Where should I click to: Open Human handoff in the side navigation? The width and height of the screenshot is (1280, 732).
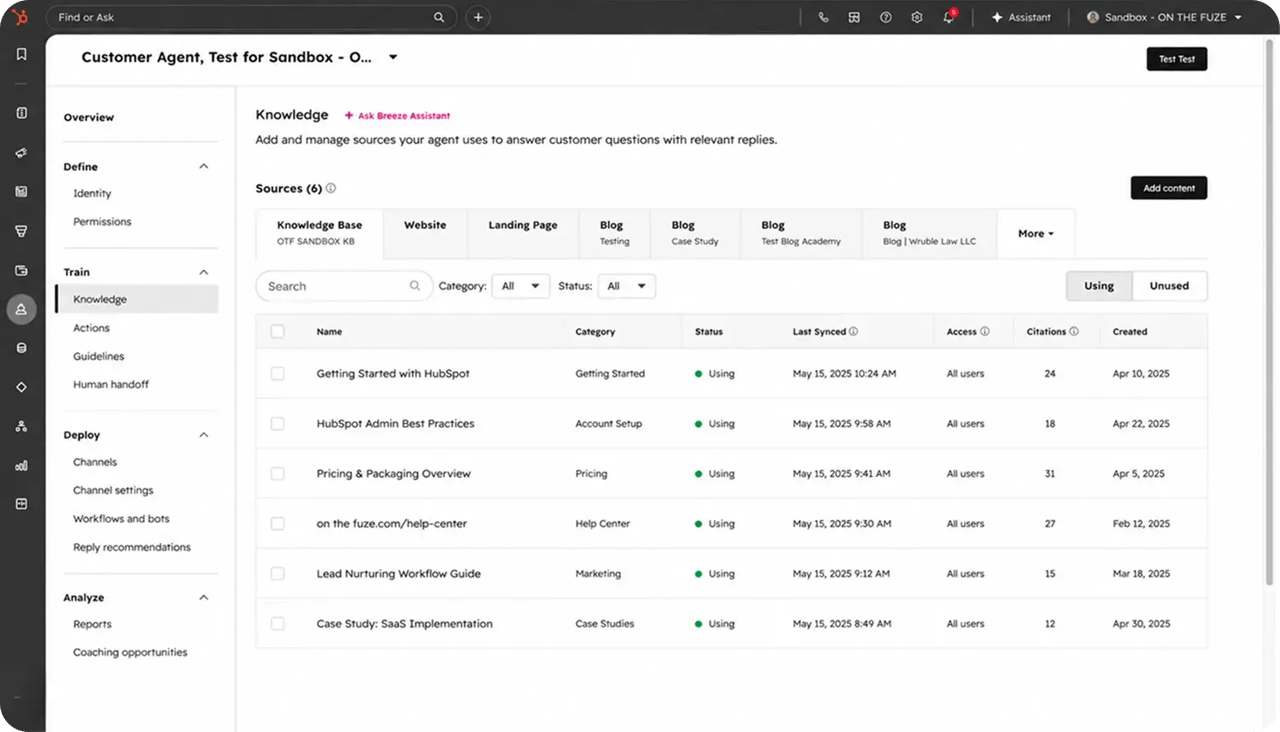coord(111,384)
